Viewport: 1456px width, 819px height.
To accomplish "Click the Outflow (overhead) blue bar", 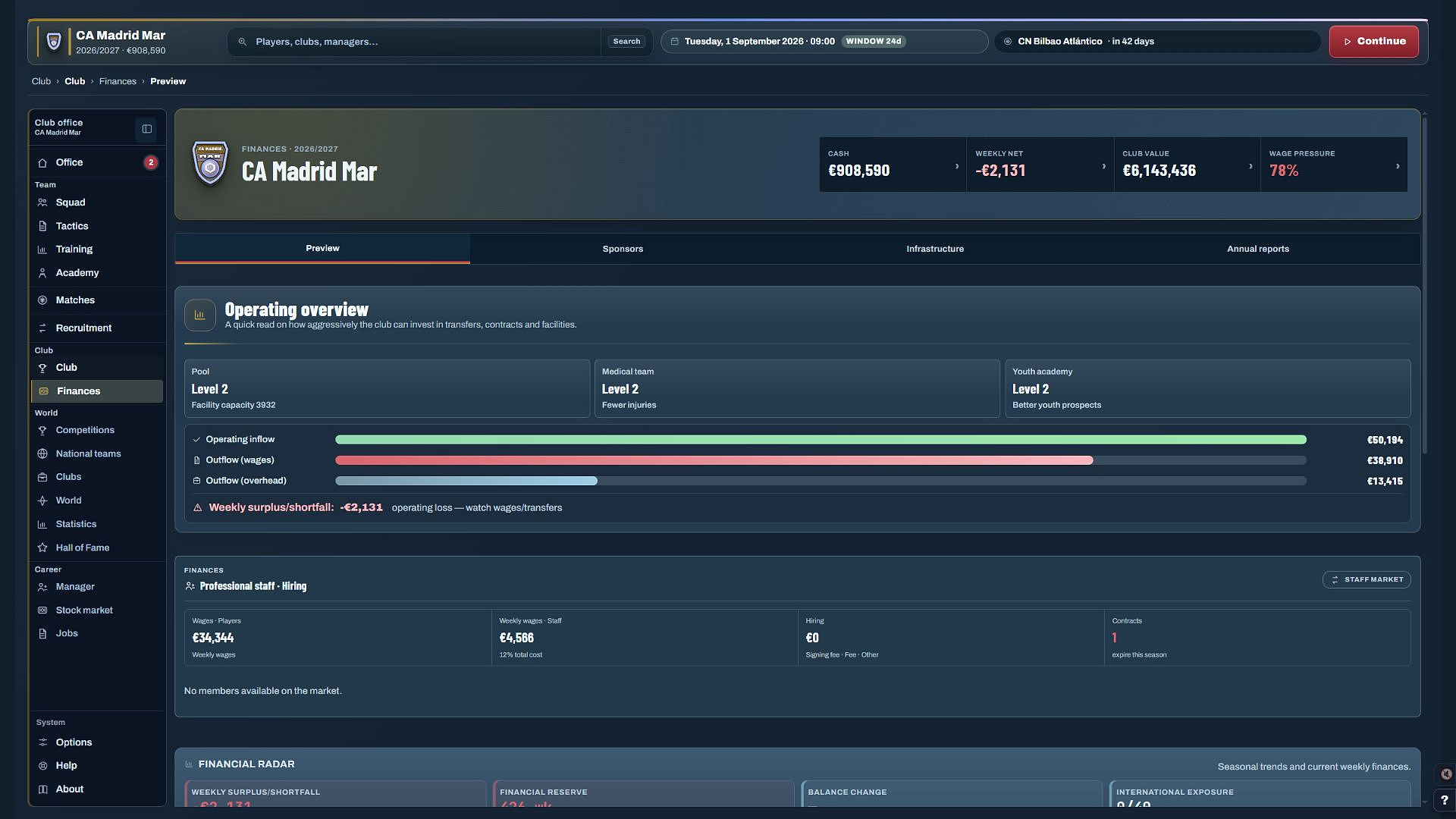I will pos(466,481).
